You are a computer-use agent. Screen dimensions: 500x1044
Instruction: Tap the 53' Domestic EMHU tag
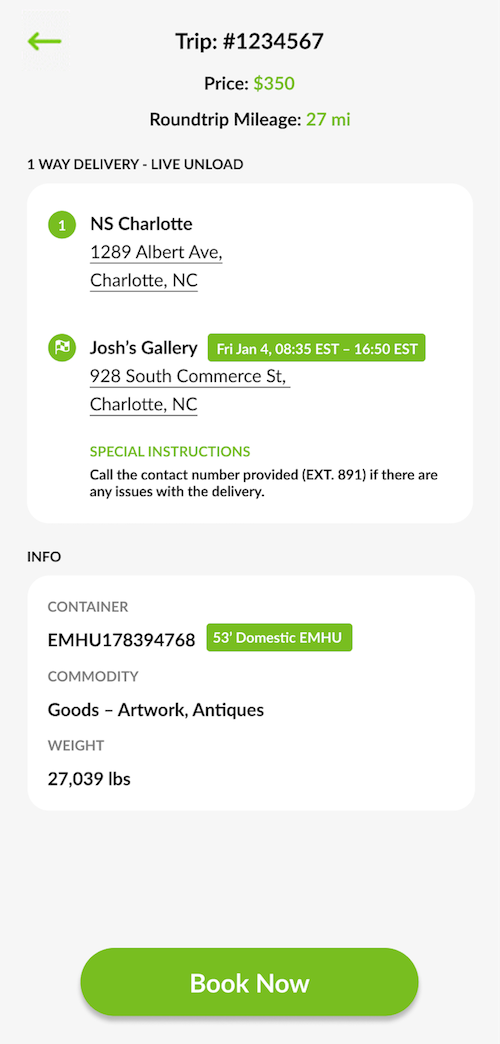[x=279, y=637]
